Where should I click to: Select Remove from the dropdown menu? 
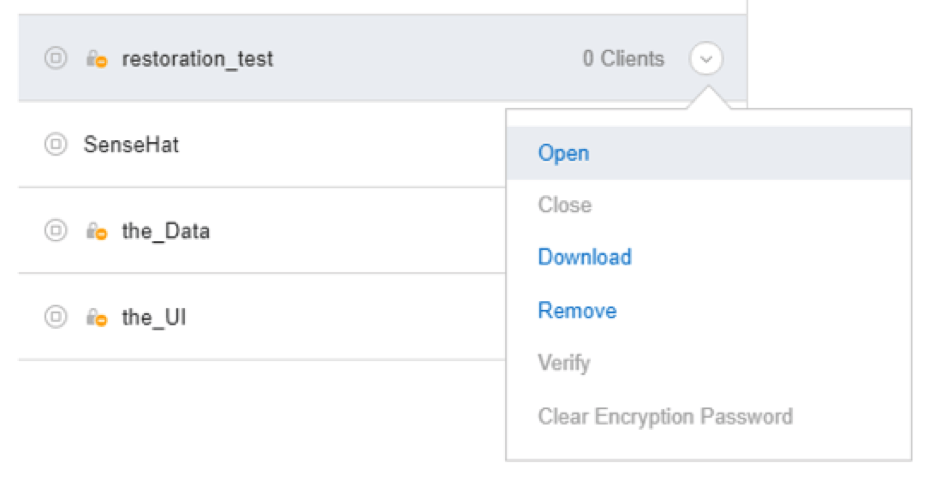[x=577, y=310]
